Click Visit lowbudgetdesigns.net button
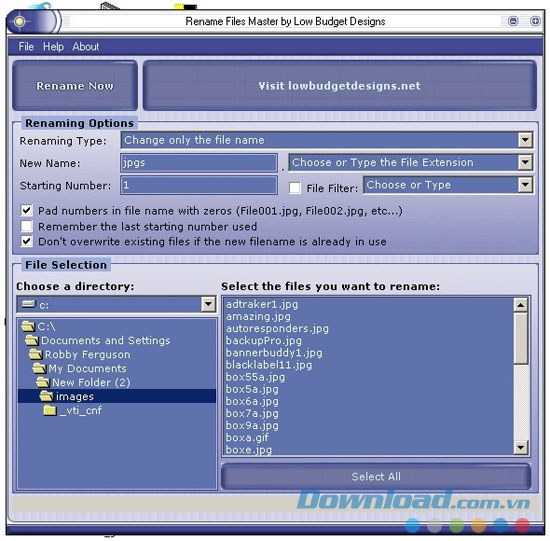 (x=340, y=86)
